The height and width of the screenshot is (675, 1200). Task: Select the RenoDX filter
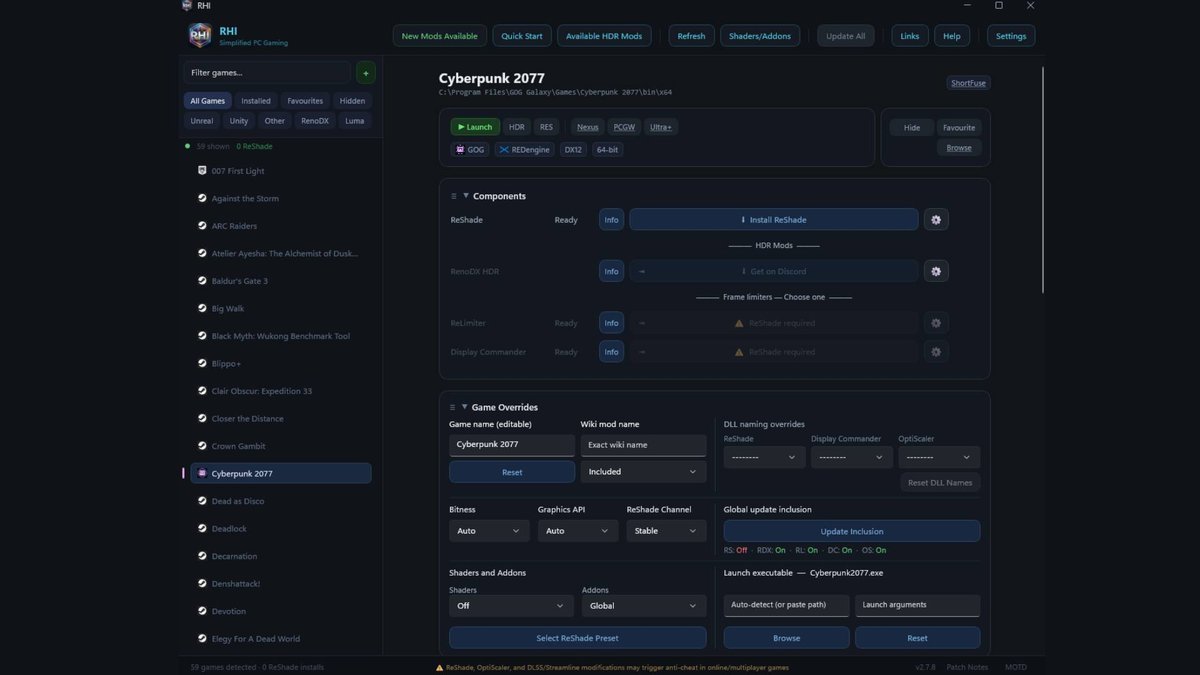point(315,121)
